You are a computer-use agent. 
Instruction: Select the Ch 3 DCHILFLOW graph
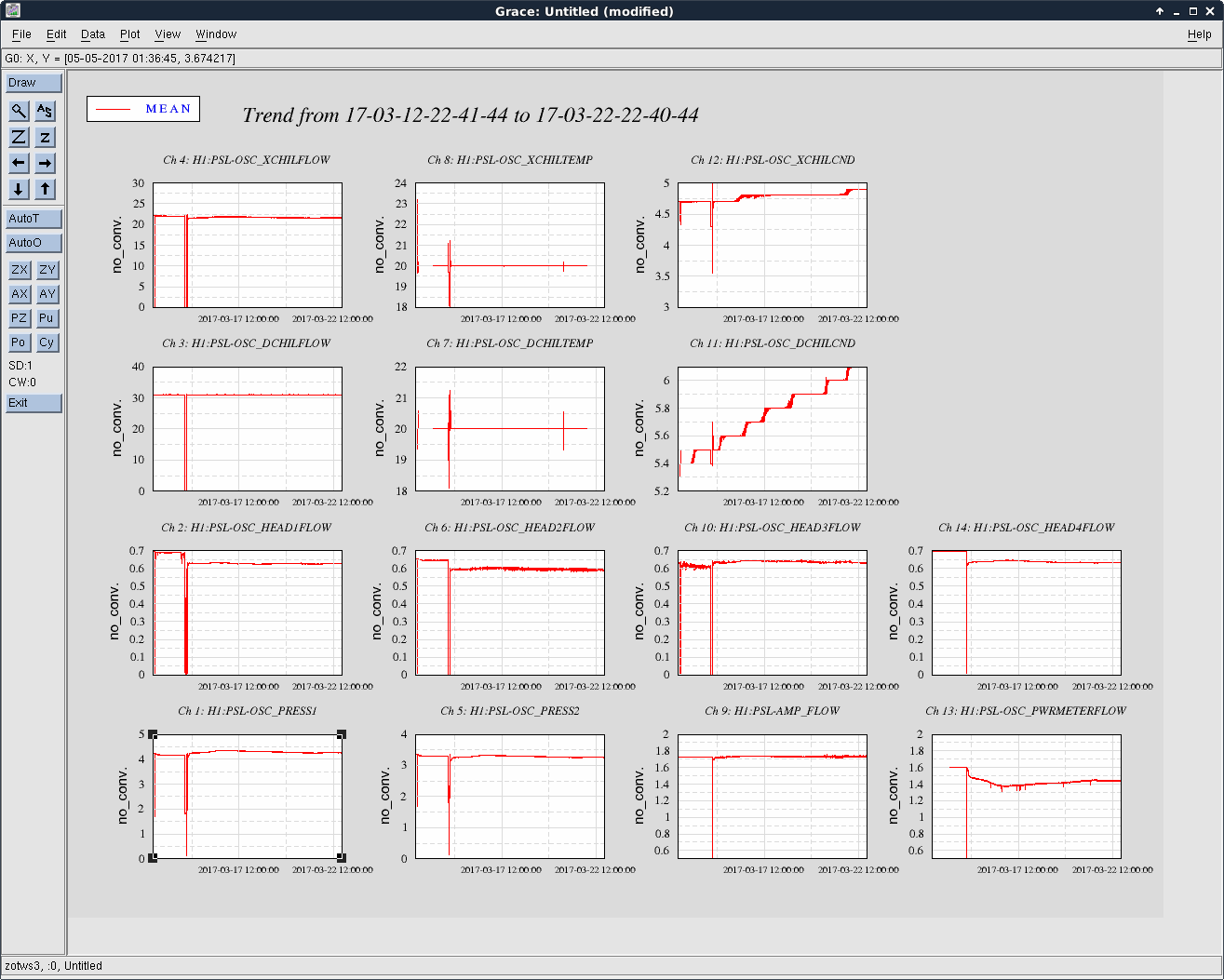tap(248, 428)
